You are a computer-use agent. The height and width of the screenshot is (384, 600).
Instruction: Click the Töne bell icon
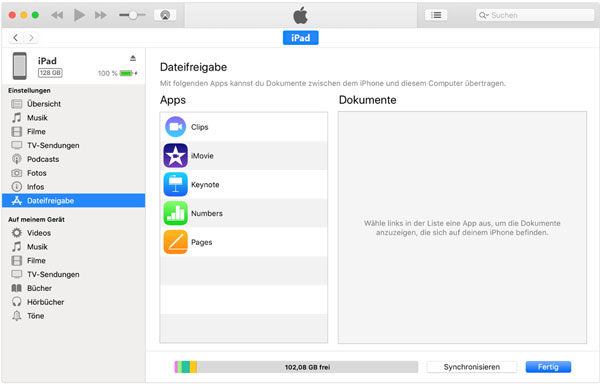16,316
